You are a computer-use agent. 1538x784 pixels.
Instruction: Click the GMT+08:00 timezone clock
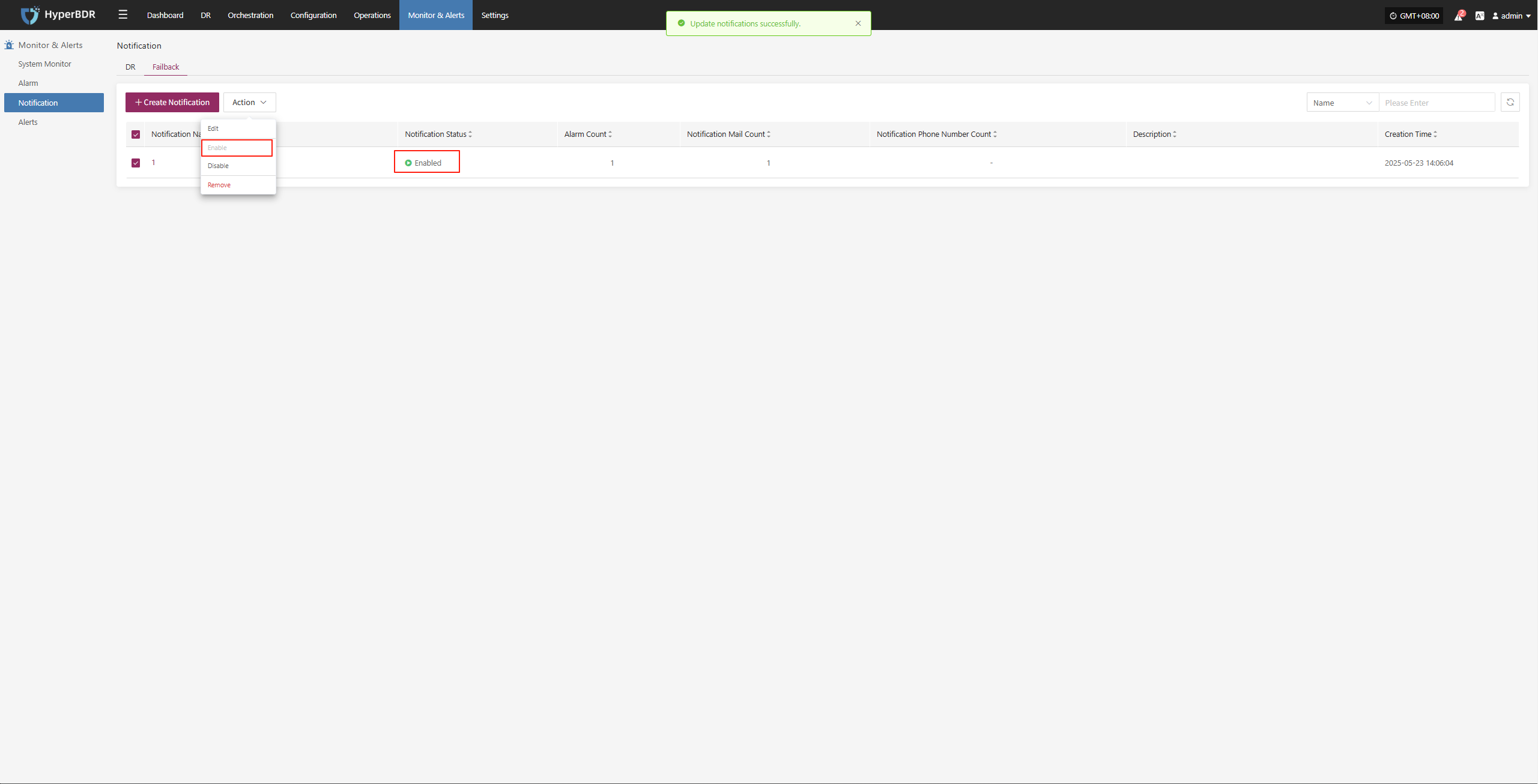[x=1414, y=16]
